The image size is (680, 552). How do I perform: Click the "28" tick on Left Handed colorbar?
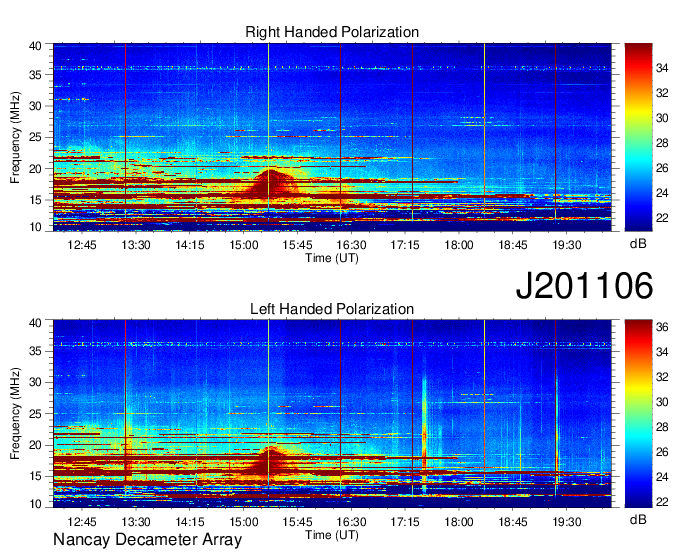(x=662, y=427)
